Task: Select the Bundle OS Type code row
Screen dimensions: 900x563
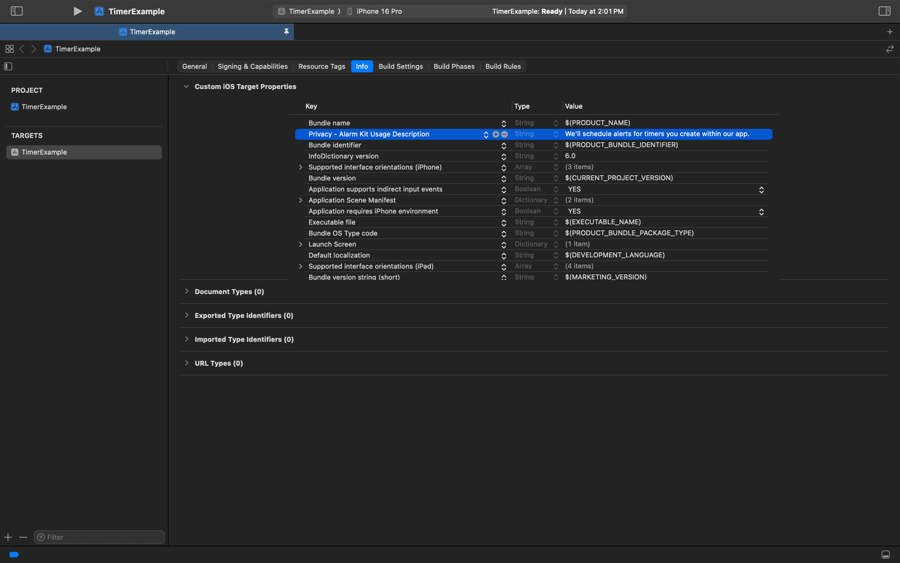Action: (x=532, y=233)
